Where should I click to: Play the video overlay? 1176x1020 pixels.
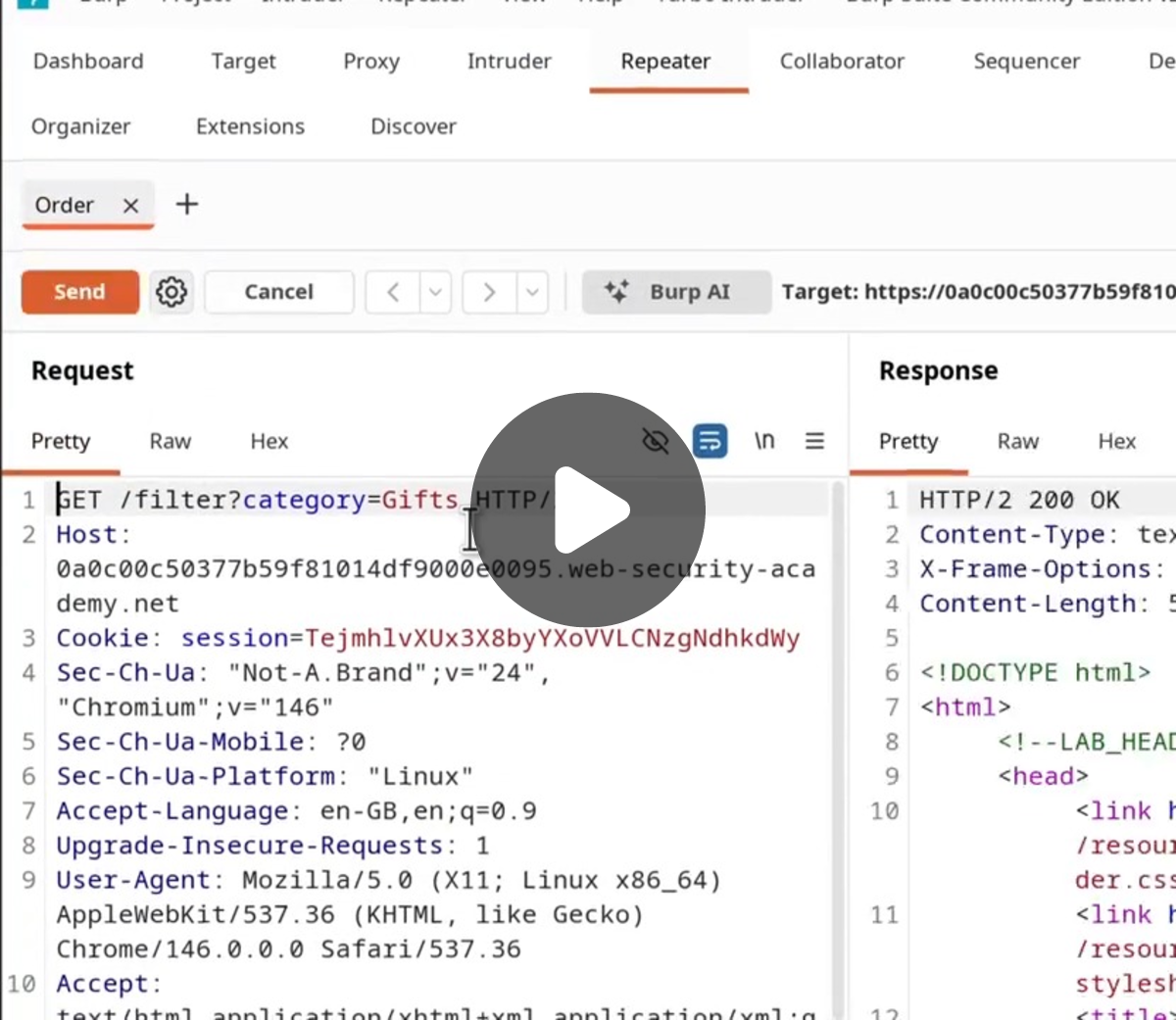tap(588, 510)
